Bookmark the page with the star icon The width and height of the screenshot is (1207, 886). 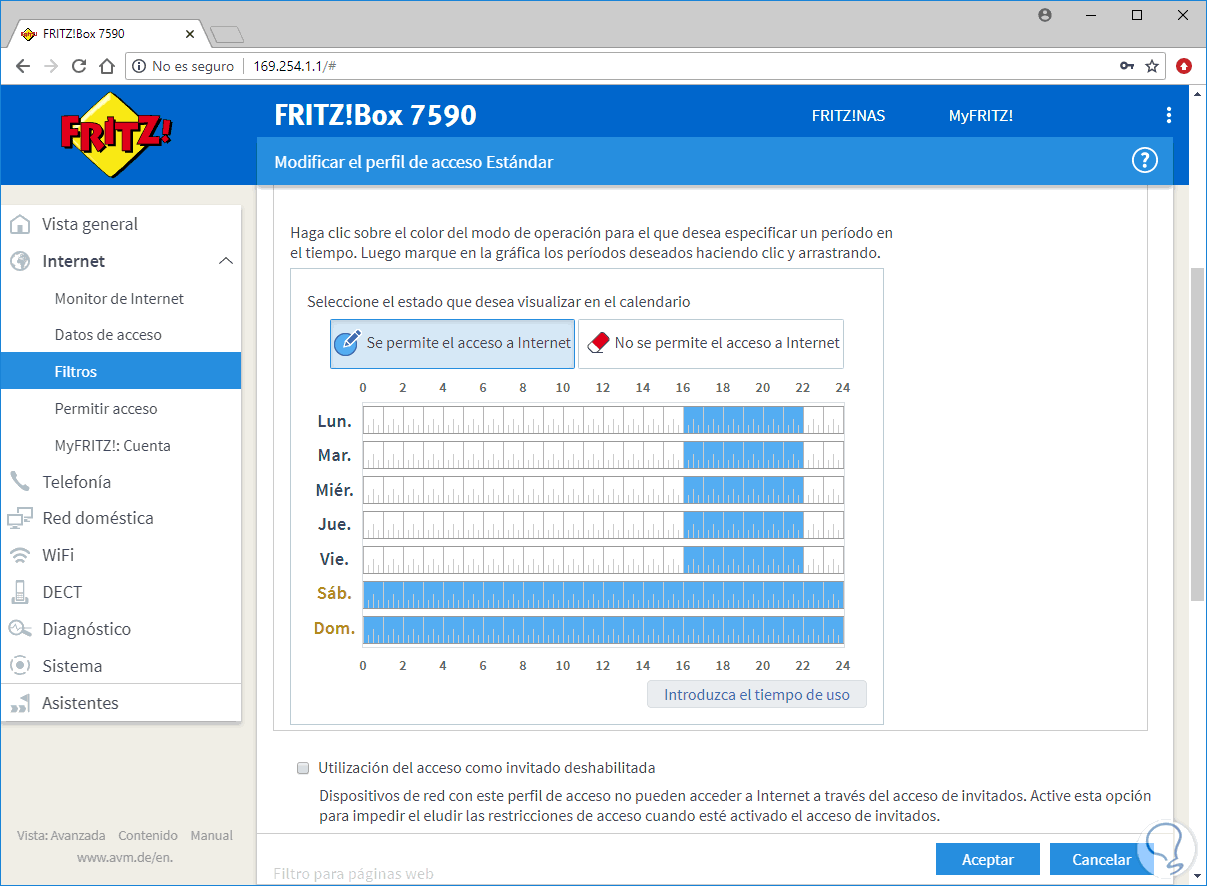[x=1152, y=66]
